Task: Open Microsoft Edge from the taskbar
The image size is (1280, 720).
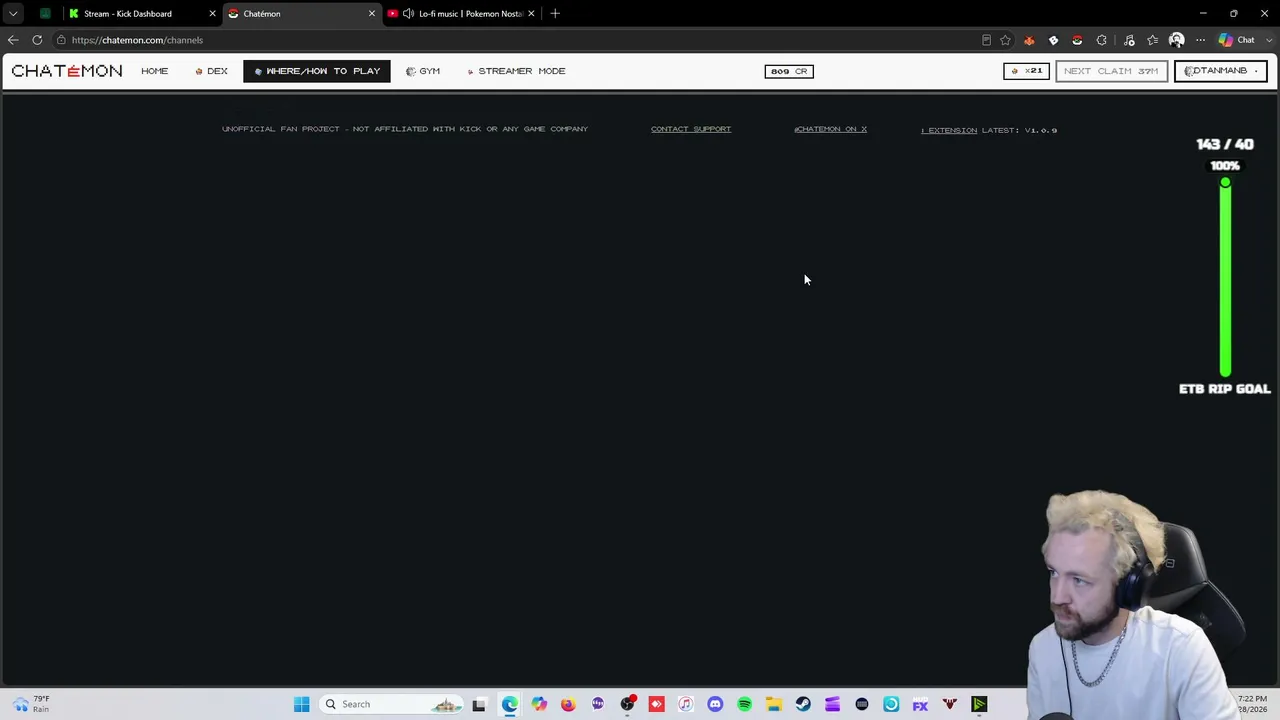Action: [x=510, y=704]
